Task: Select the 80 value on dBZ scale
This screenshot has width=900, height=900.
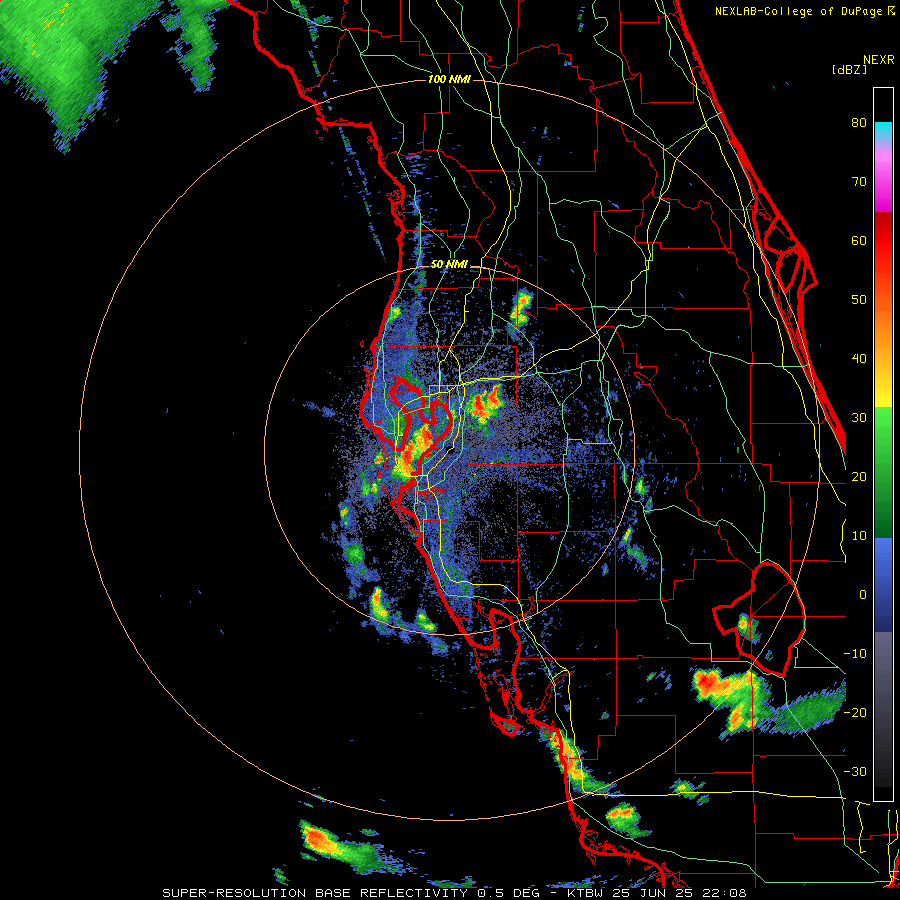Action: pyautogui.click(x=859, y=123)
